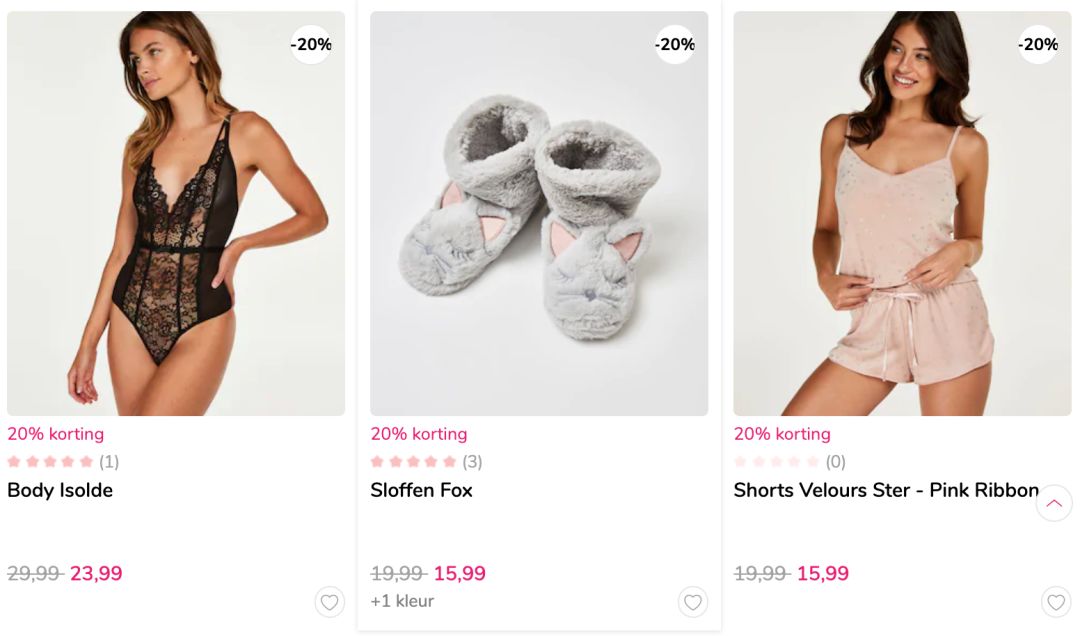This screenshot has width=1080, height=636.
Task: Open Sloffen Fox reviews star rating
Action: click(414, 462)
